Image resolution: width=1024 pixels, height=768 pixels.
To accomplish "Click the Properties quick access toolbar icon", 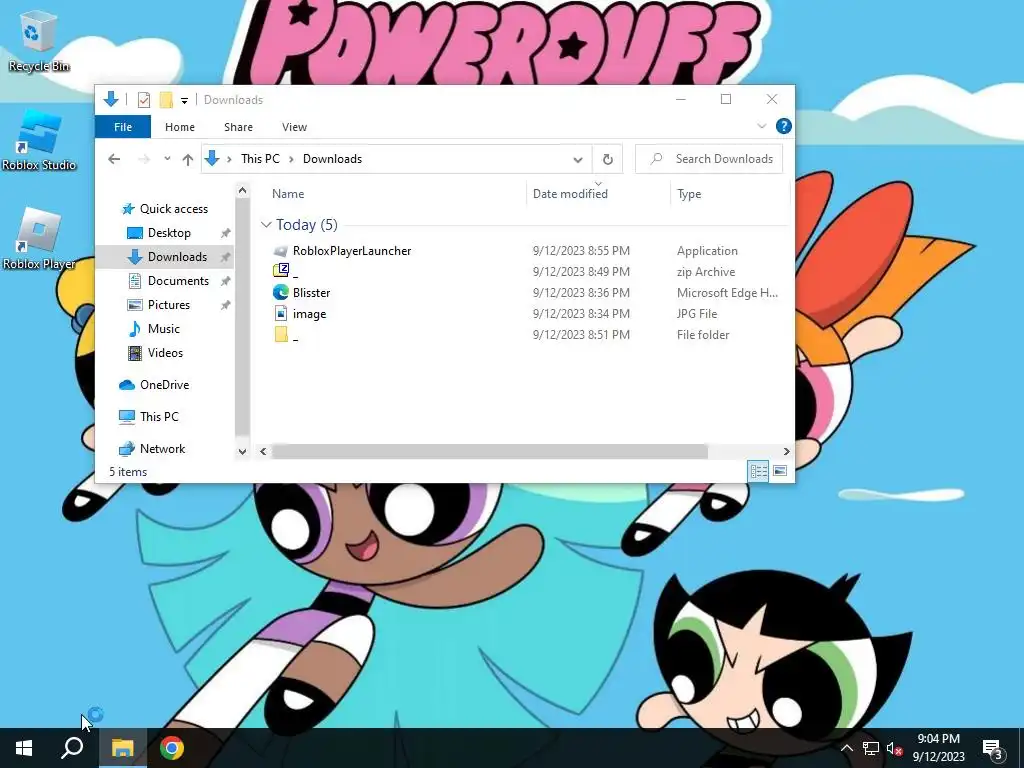I will pyautogui.click(x=144, y=100).
